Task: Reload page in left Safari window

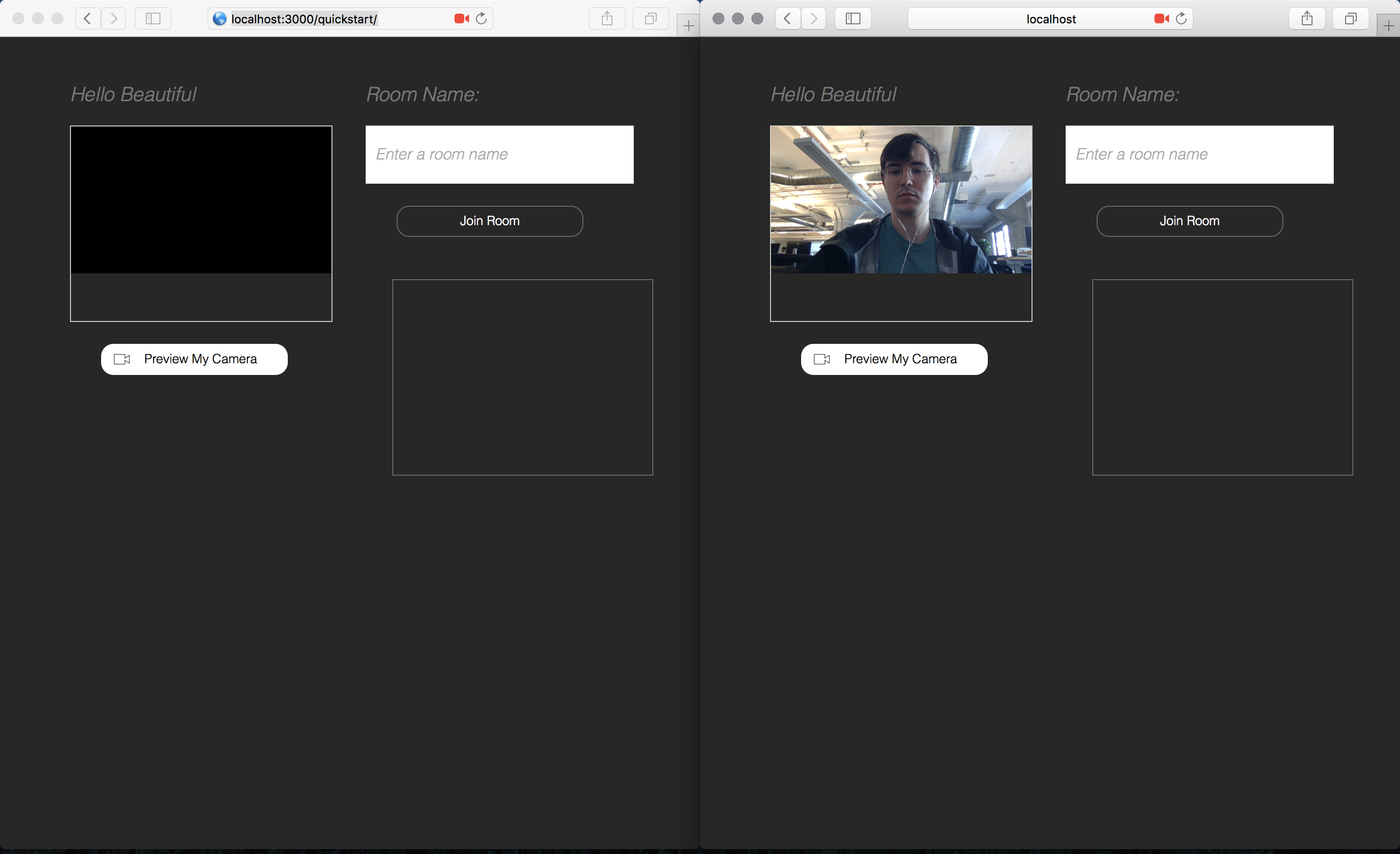Action: coord(481,18)
